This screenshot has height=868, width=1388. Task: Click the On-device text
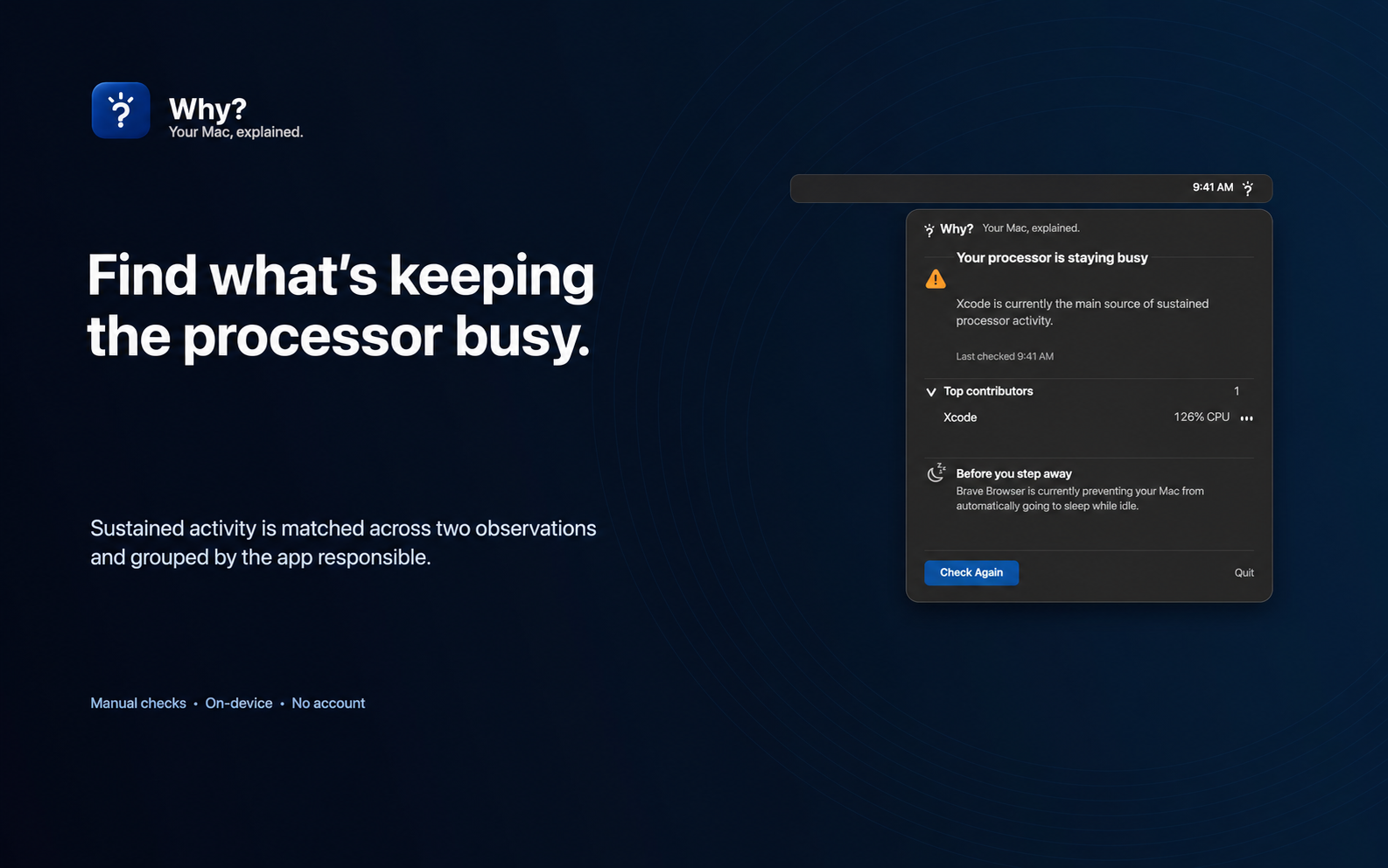pyautogui.click(x=239, y=703)
